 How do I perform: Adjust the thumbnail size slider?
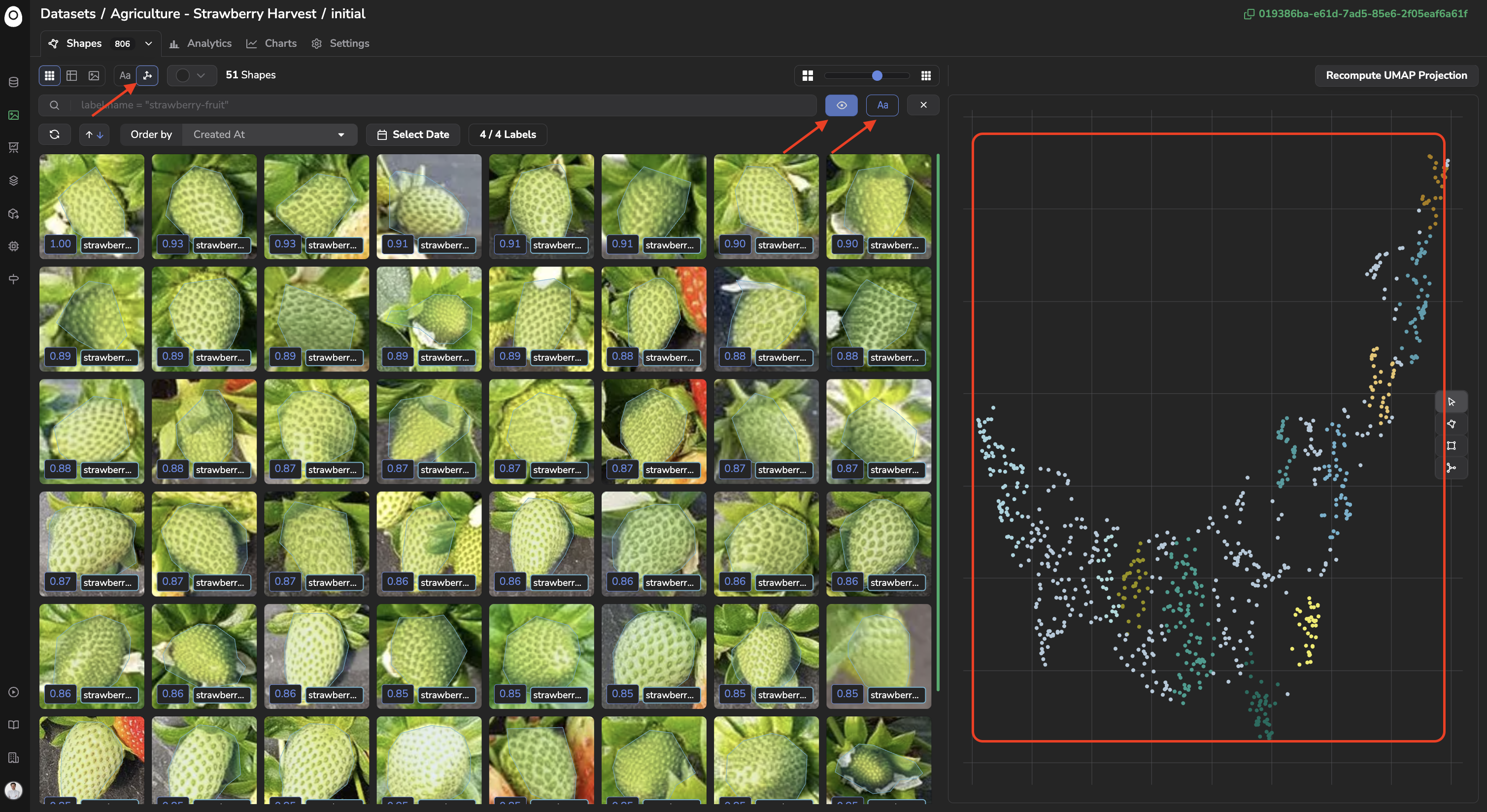point(867,75)
